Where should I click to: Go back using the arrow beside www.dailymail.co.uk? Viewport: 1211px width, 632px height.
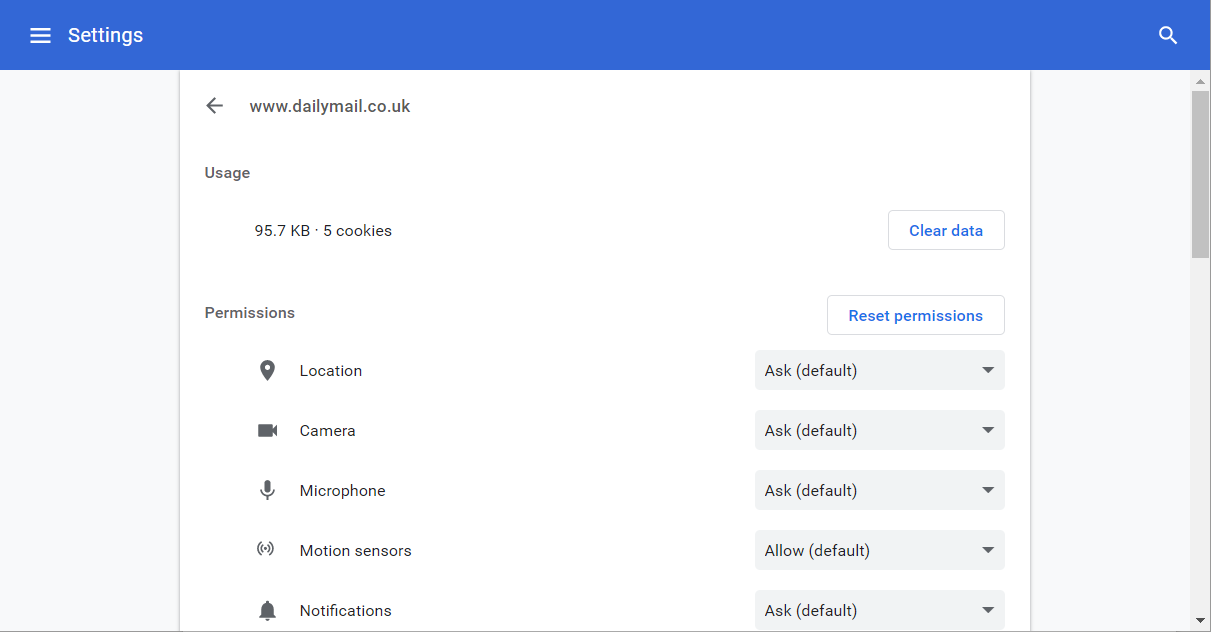tap(214, 106)
